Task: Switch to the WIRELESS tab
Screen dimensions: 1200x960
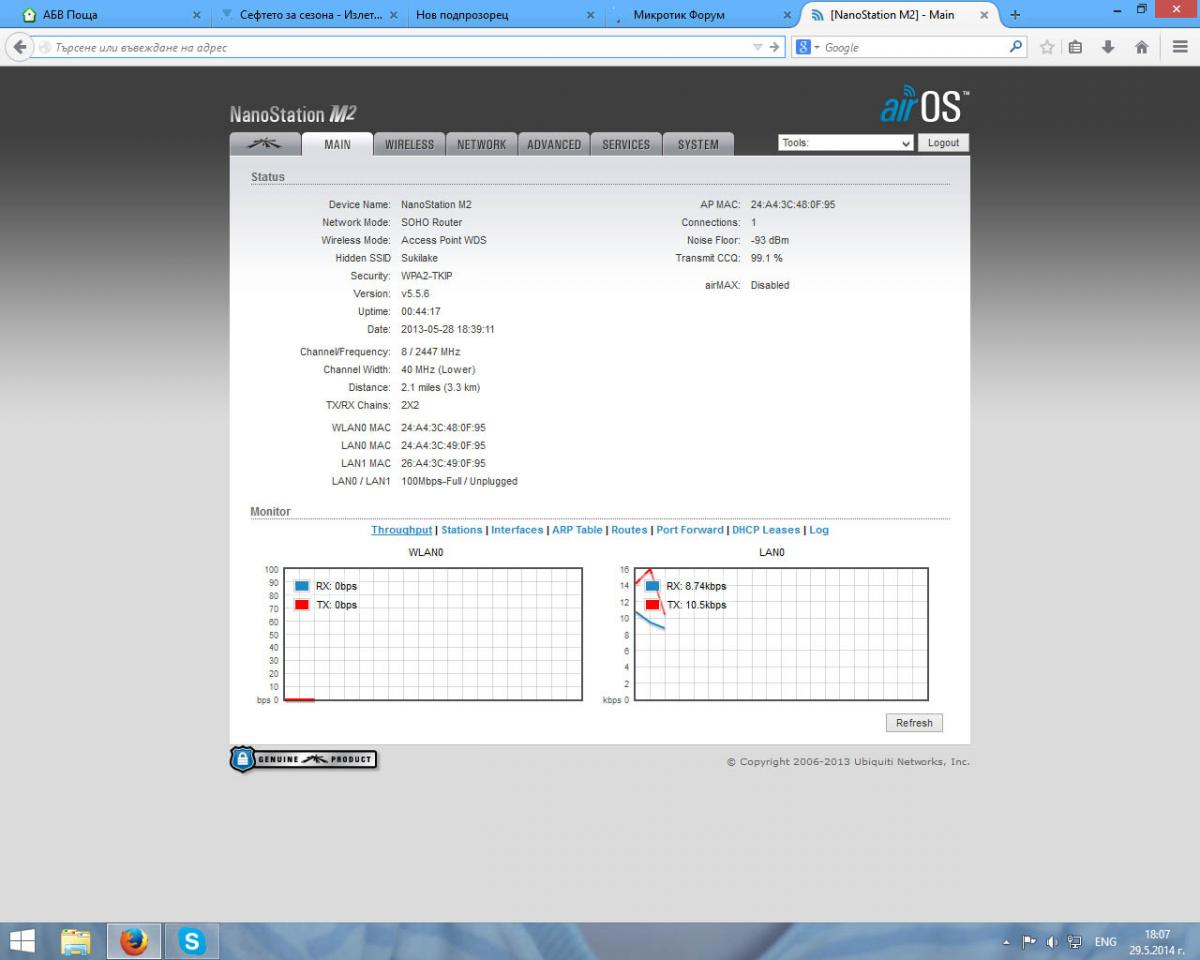Action: click(409, 144)
